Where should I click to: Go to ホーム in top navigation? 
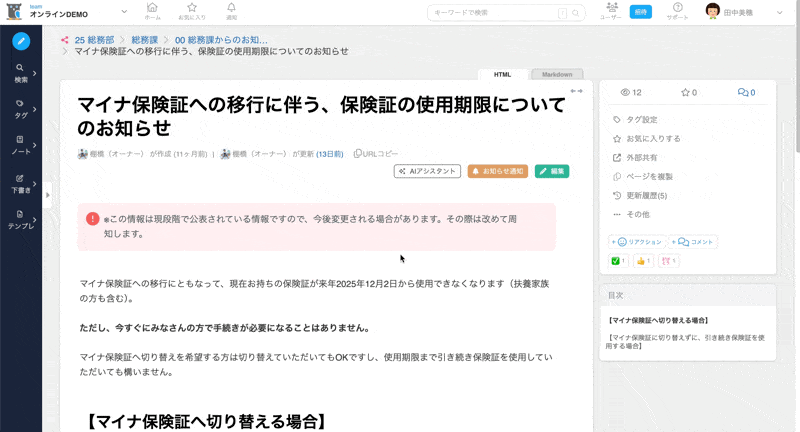pos(152,12)
